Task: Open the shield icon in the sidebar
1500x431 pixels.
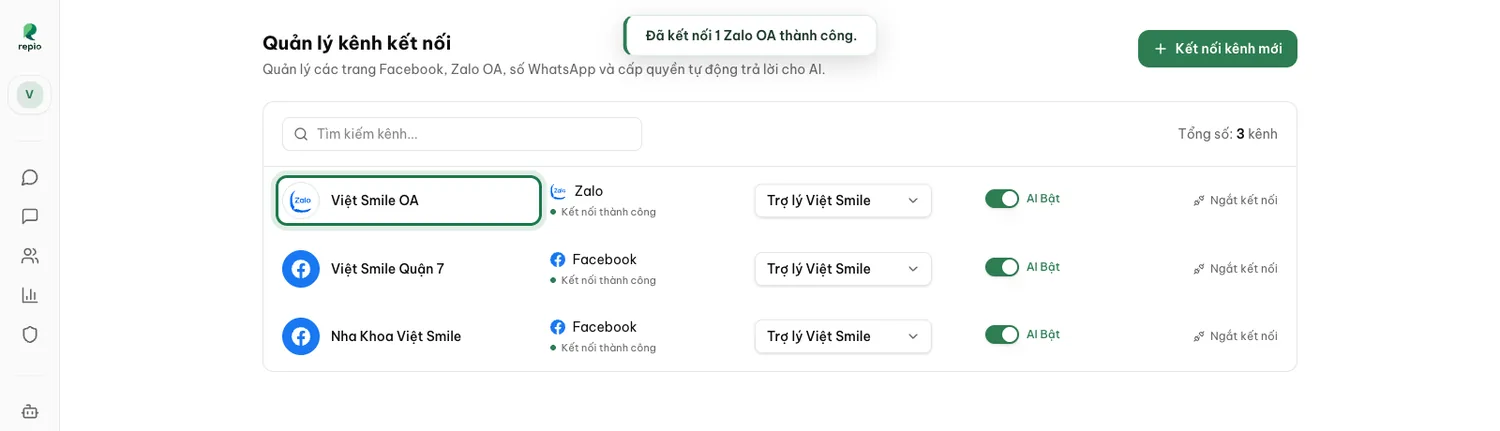Action: tap(30, 334)
